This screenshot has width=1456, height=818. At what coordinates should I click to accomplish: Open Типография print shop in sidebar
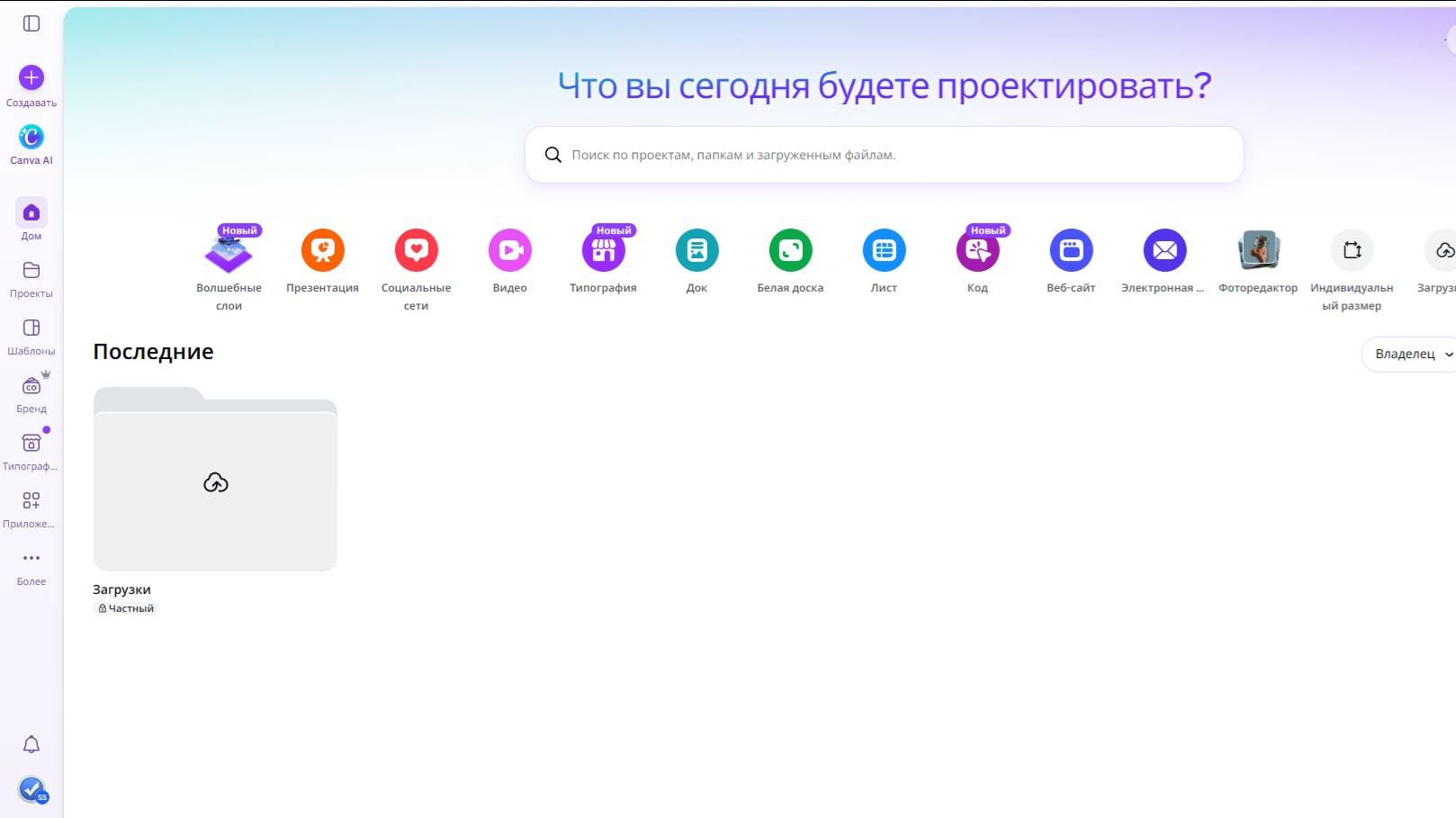31,443
